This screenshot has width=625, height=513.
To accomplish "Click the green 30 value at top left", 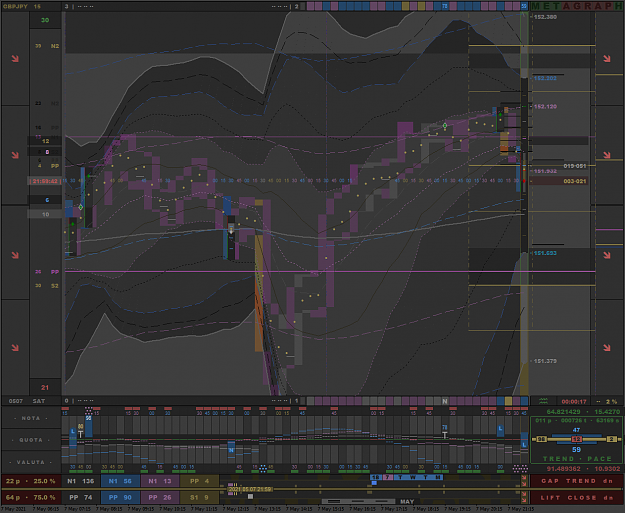I will [x=45, y=20].
